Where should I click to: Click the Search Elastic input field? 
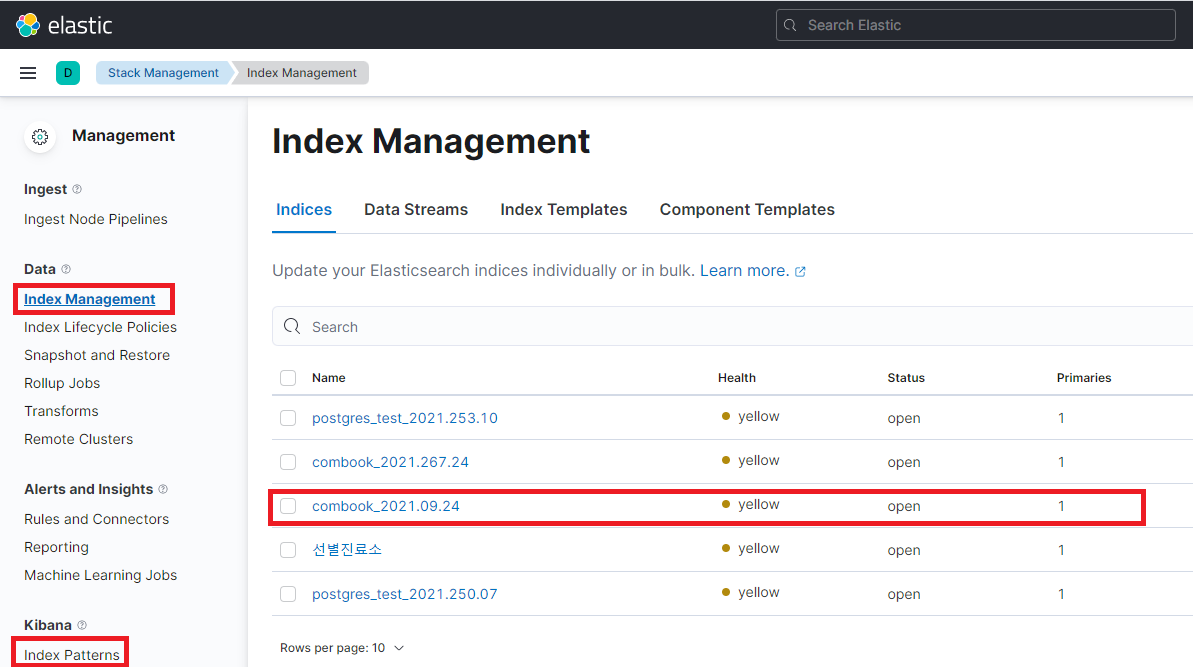pyautogui.click(x=975, y=25)
